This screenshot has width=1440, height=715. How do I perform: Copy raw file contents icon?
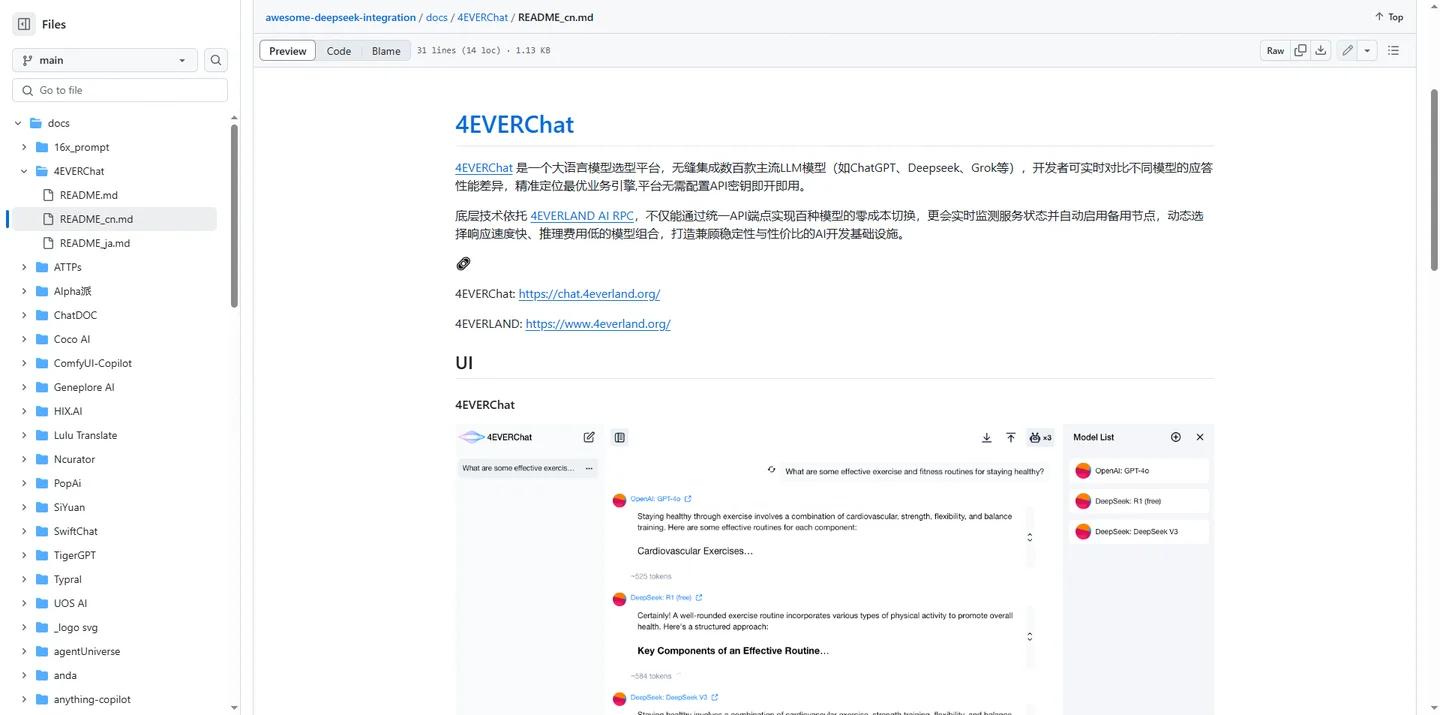[1300, 50]
